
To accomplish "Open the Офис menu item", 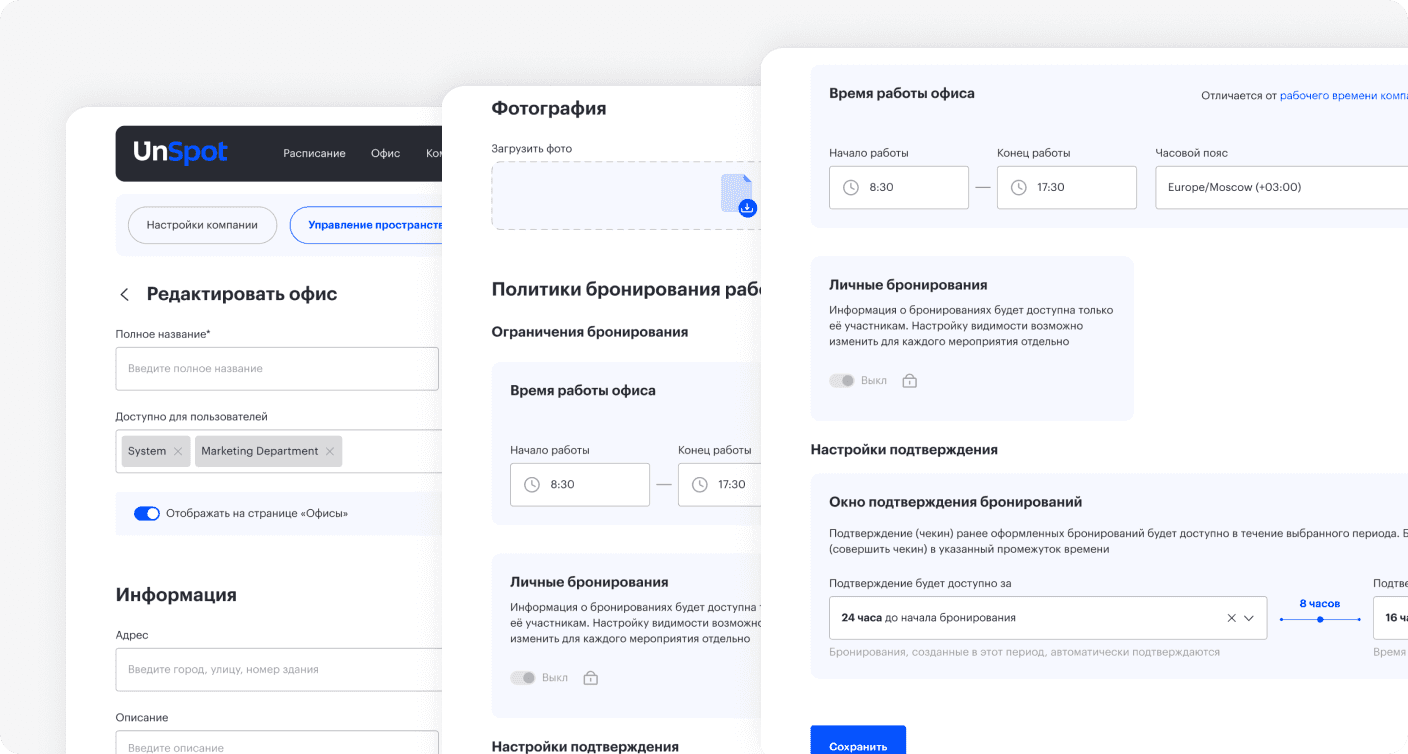I will [x=385, y=153].
